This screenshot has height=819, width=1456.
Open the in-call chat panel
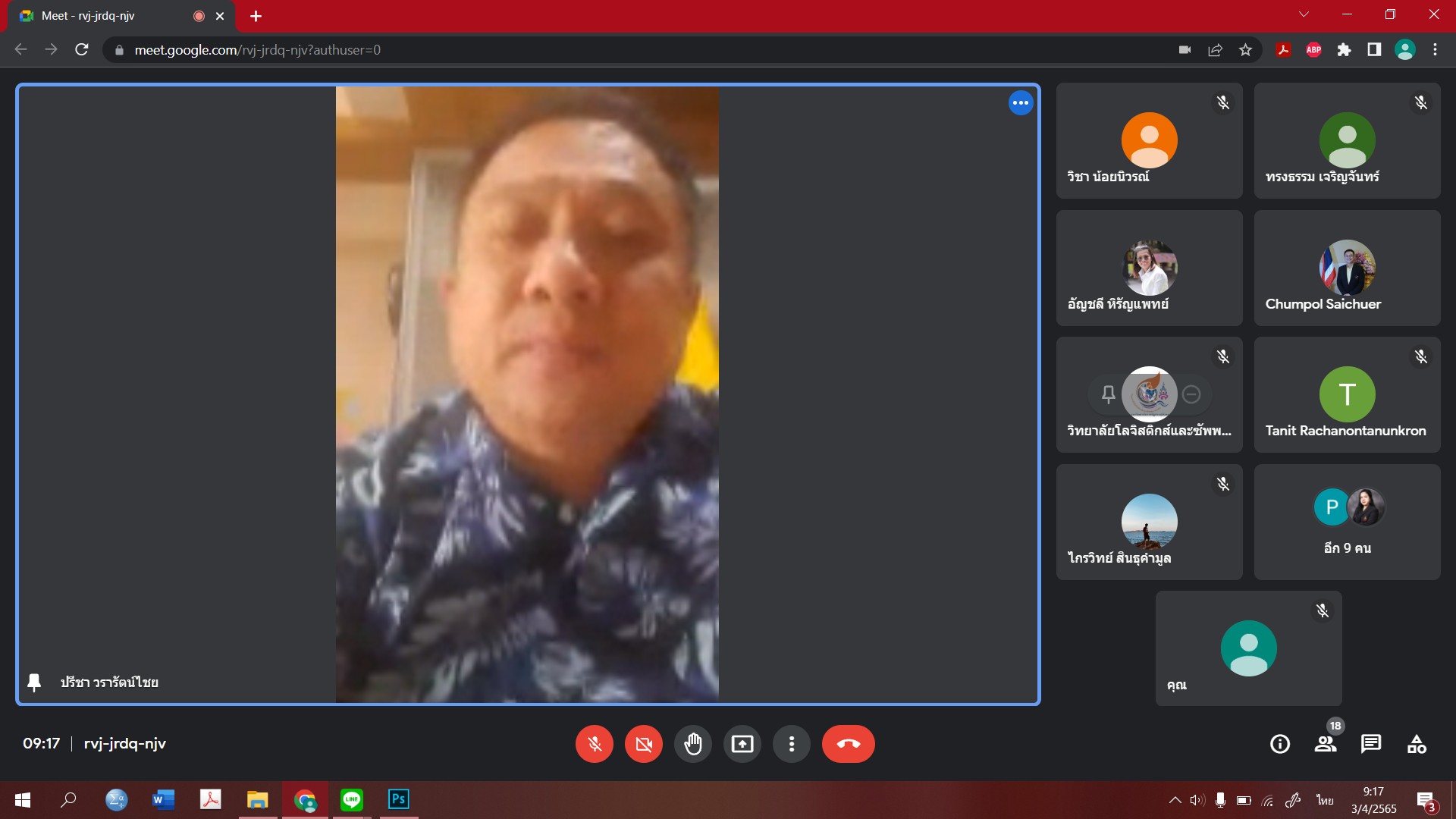pos(1370,744)
